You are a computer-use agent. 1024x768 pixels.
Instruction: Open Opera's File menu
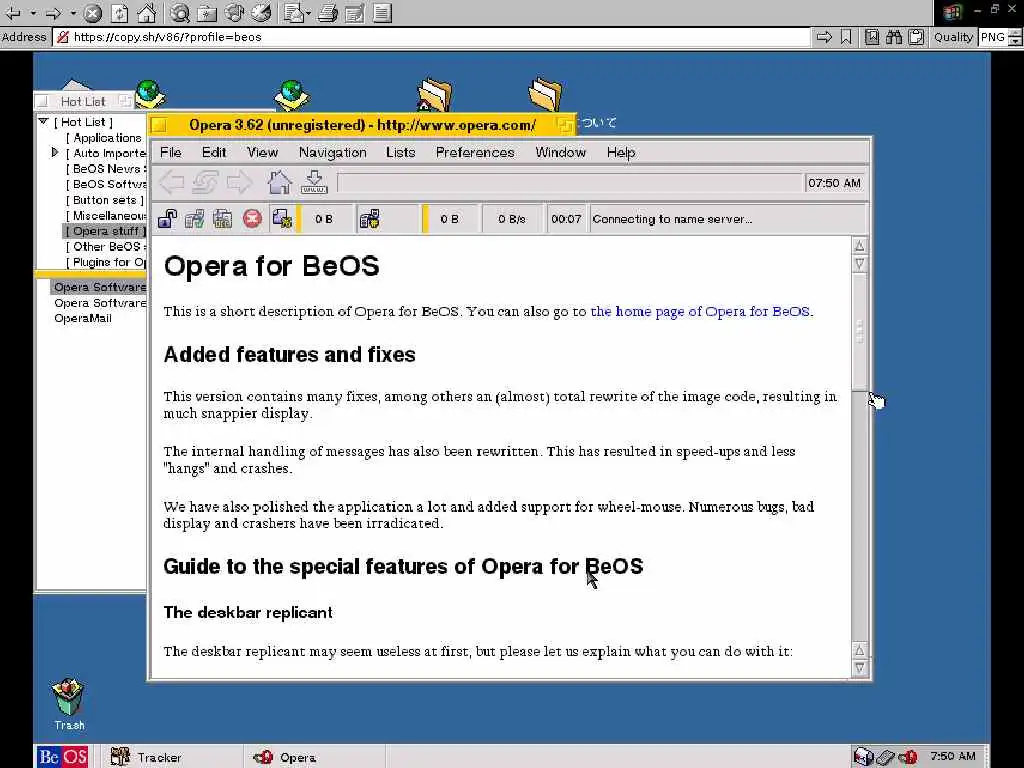pos(170,152)
